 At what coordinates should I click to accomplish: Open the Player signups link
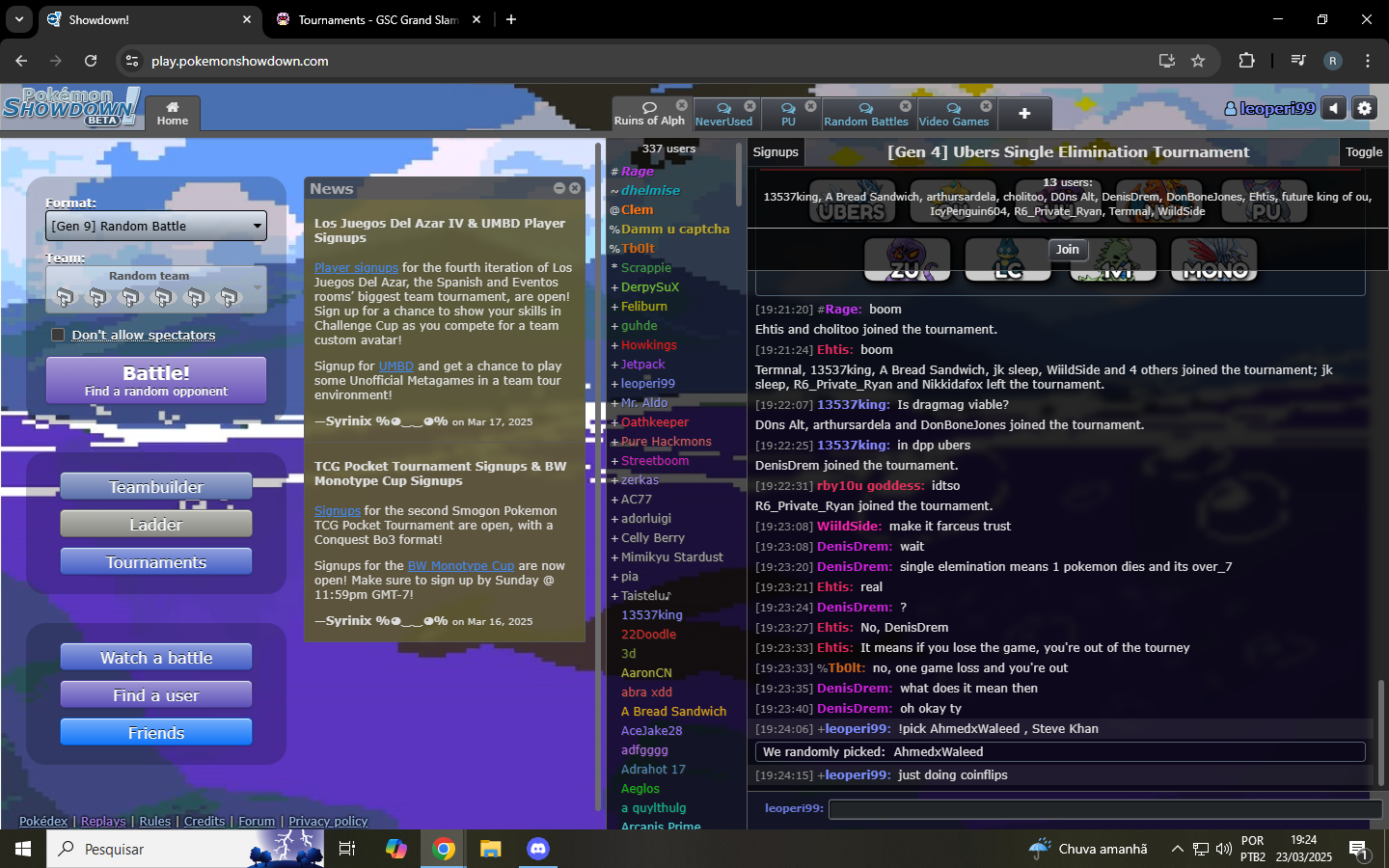pyautogui.click(x=356, y=268)
